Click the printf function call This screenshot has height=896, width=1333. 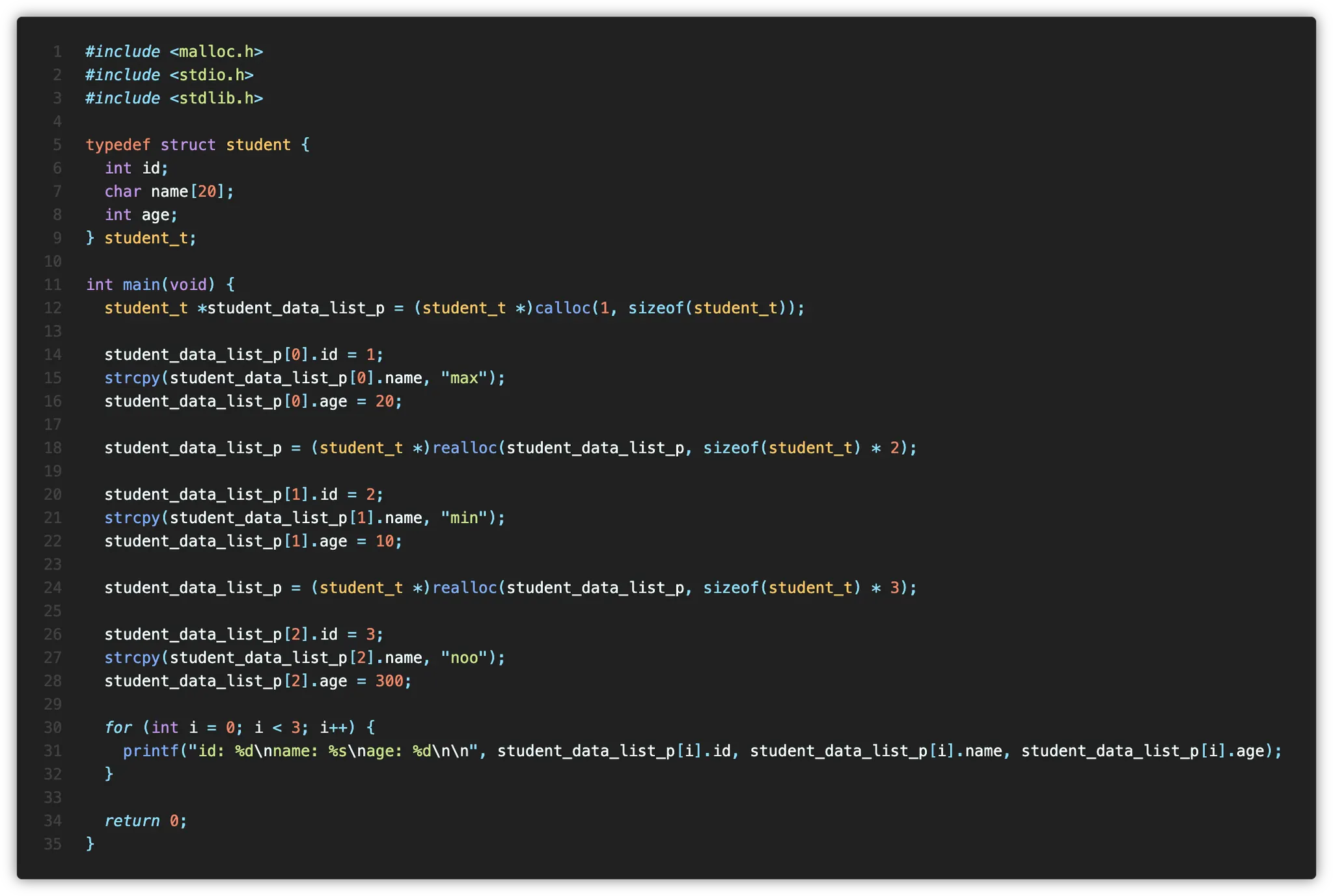pyautogui.click(x=150, y=751)
